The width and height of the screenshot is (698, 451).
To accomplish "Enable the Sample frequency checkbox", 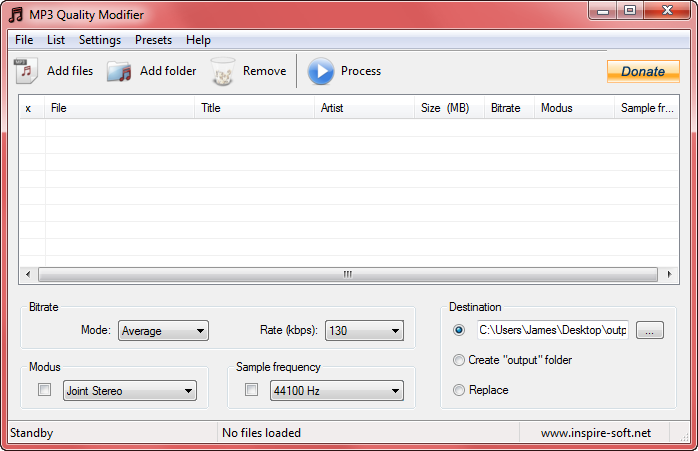I will click(x=252, y=390).
